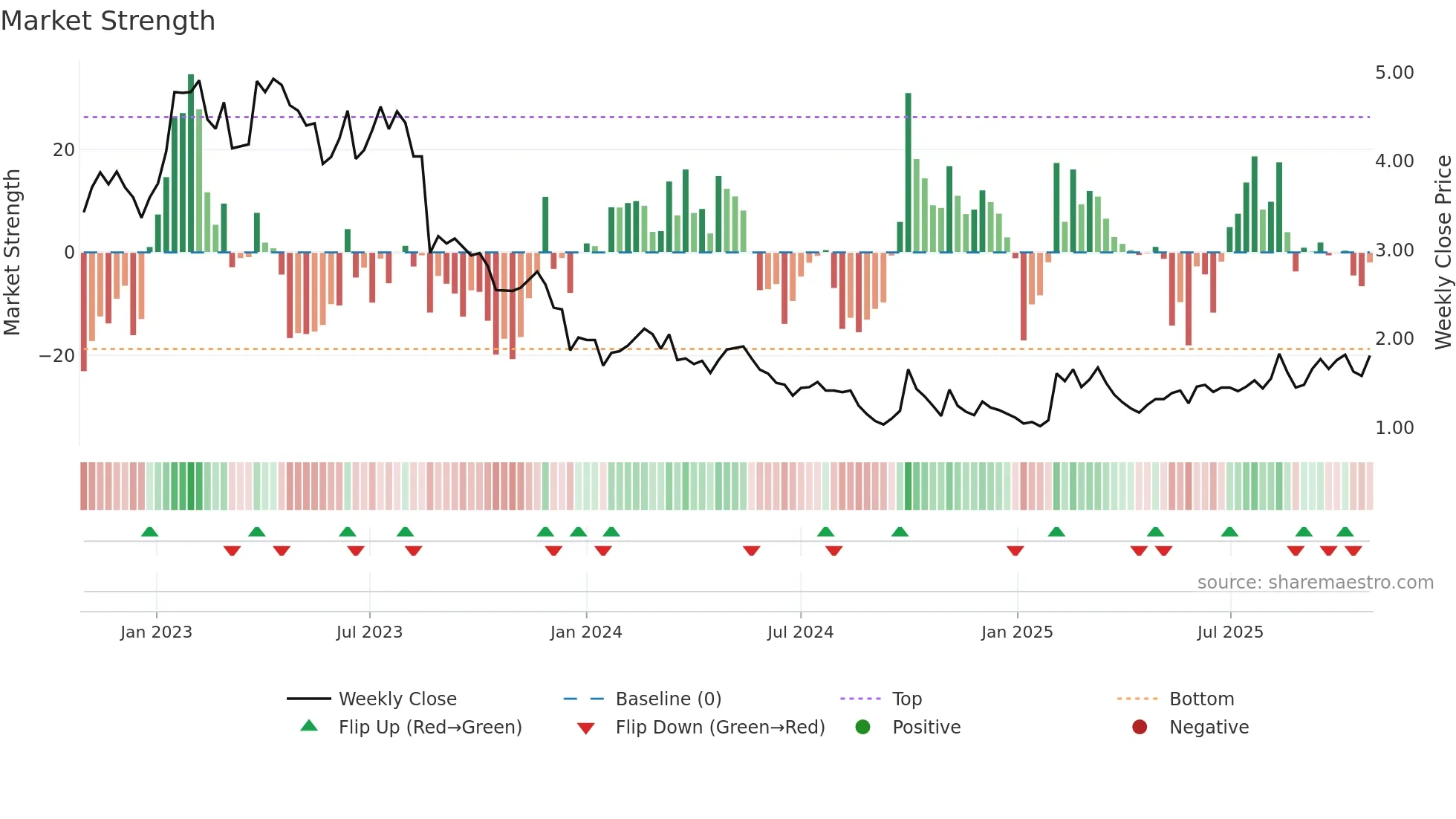Viewport: 1456px width, 819px height.
Task: Click the Jan 2024 x-axis label
Action: coord(586,632)
